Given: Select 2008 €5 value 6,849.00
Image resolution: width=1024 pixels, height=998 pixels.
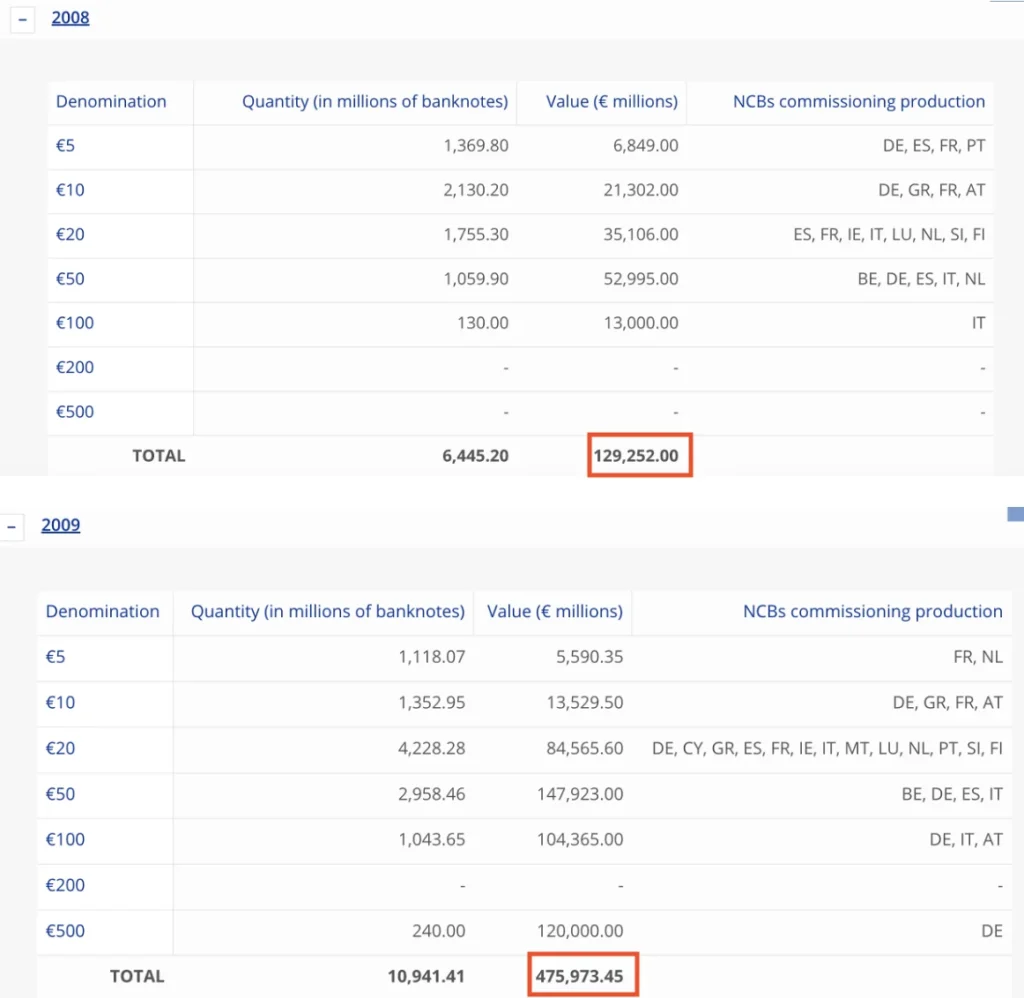Looking at the screenshot, I should (x=645, y=145).
